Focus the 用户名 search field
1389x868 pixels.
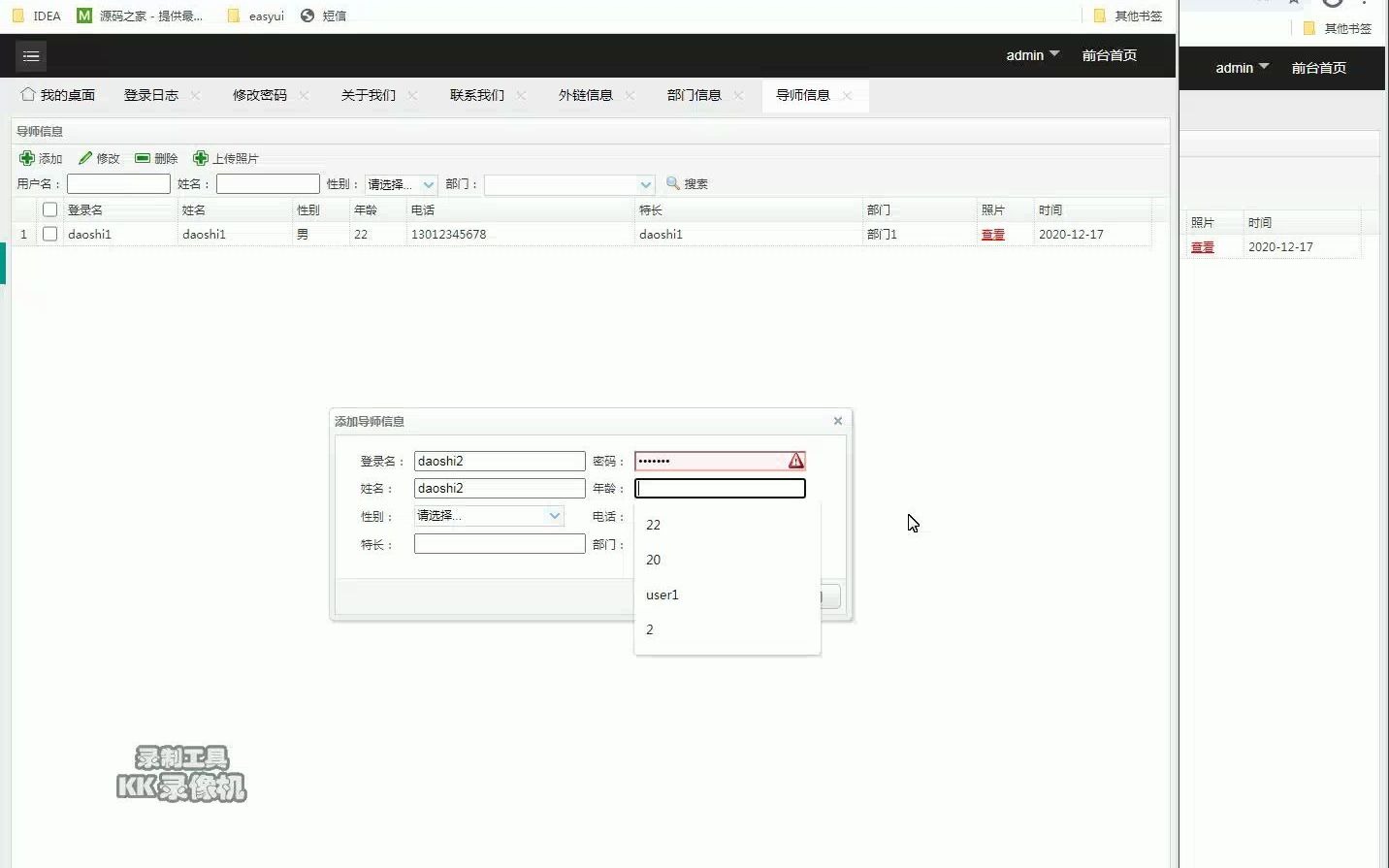click(118, 184)
